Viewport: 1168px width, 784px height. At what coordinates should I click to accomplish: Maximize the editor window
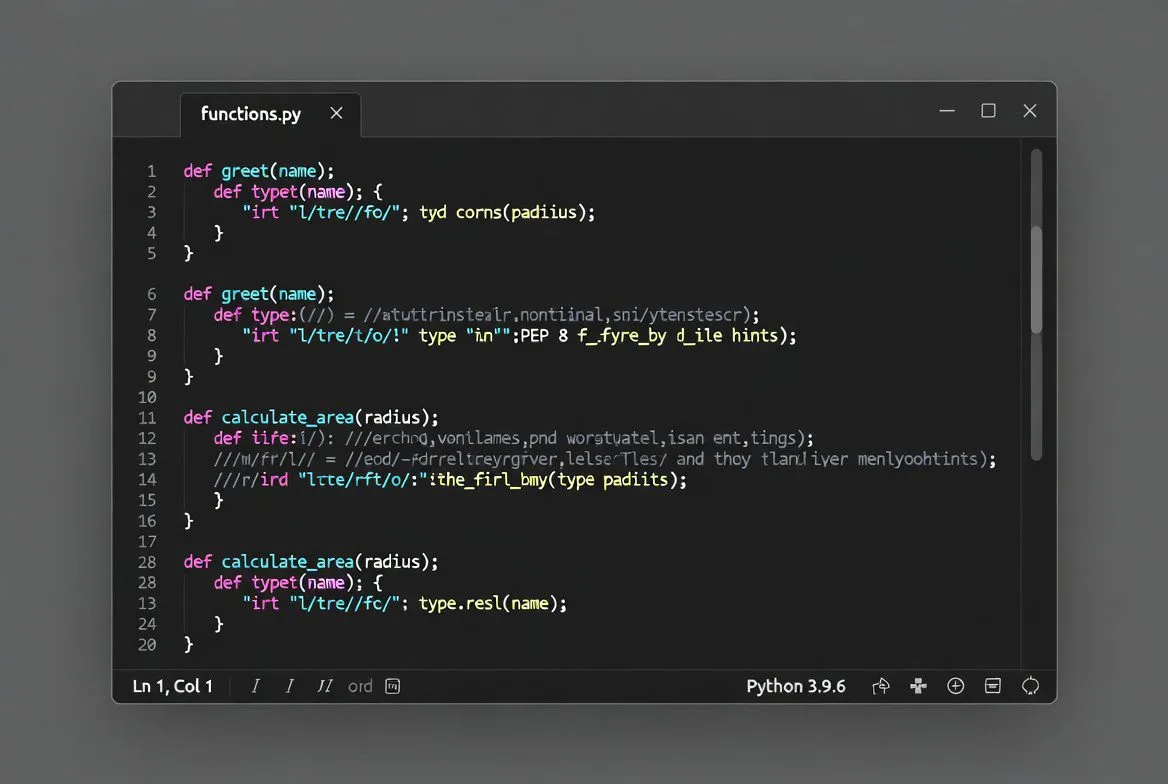click(988, 111)
